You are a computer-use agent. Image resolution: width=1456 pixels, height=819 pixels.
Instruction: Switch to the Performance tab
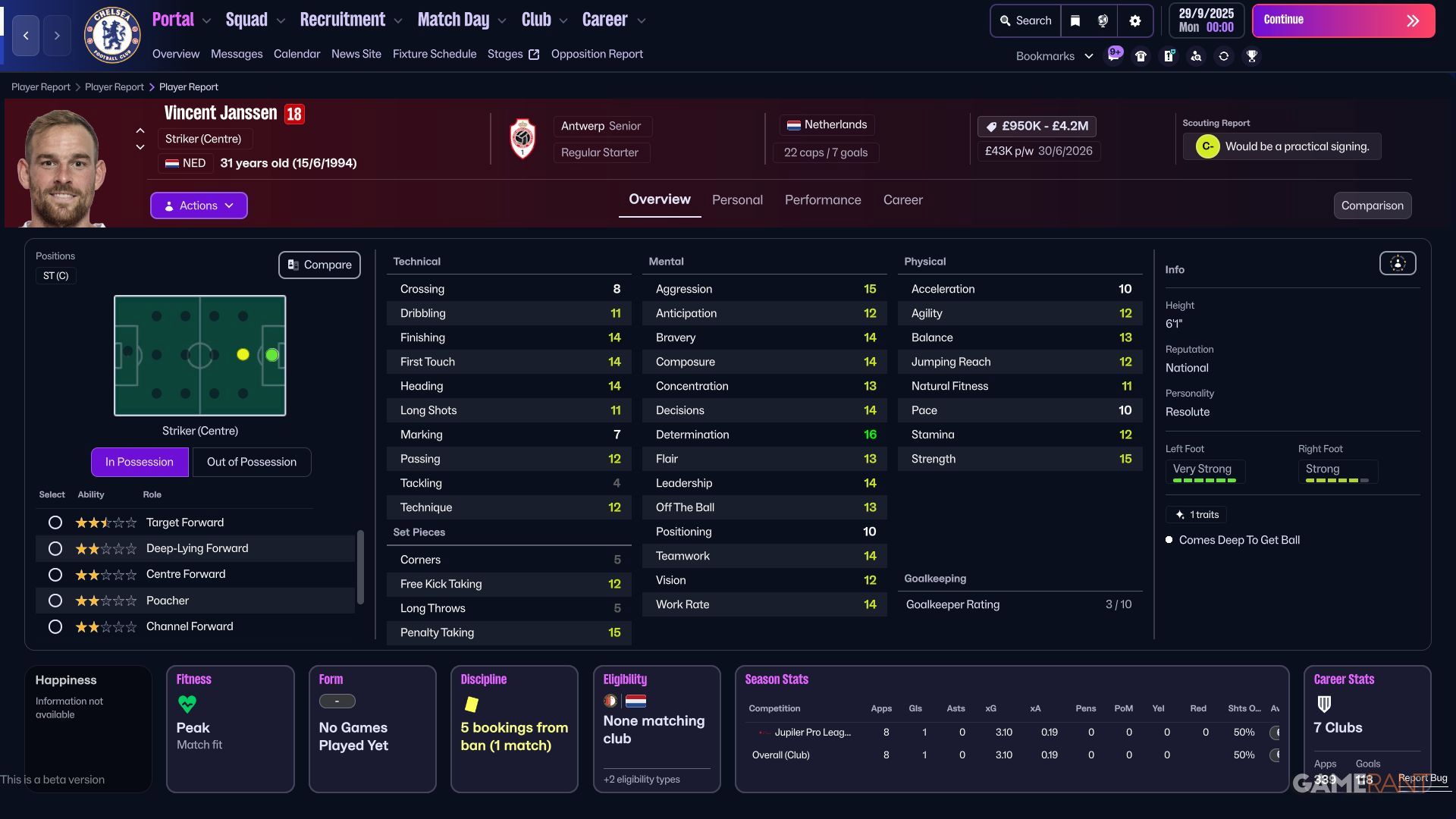(x=822, y=199)
